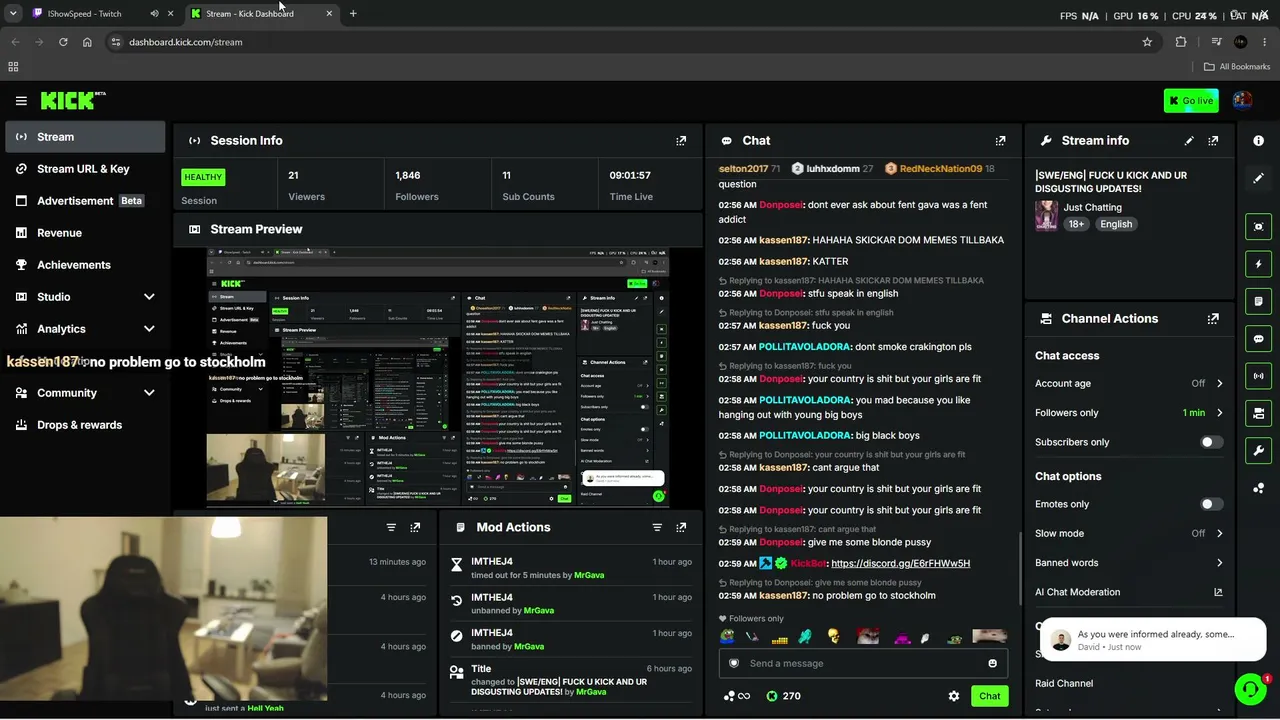Click the Stream Preview thumbnail
Screen dimensions: 1280x720
438,377
